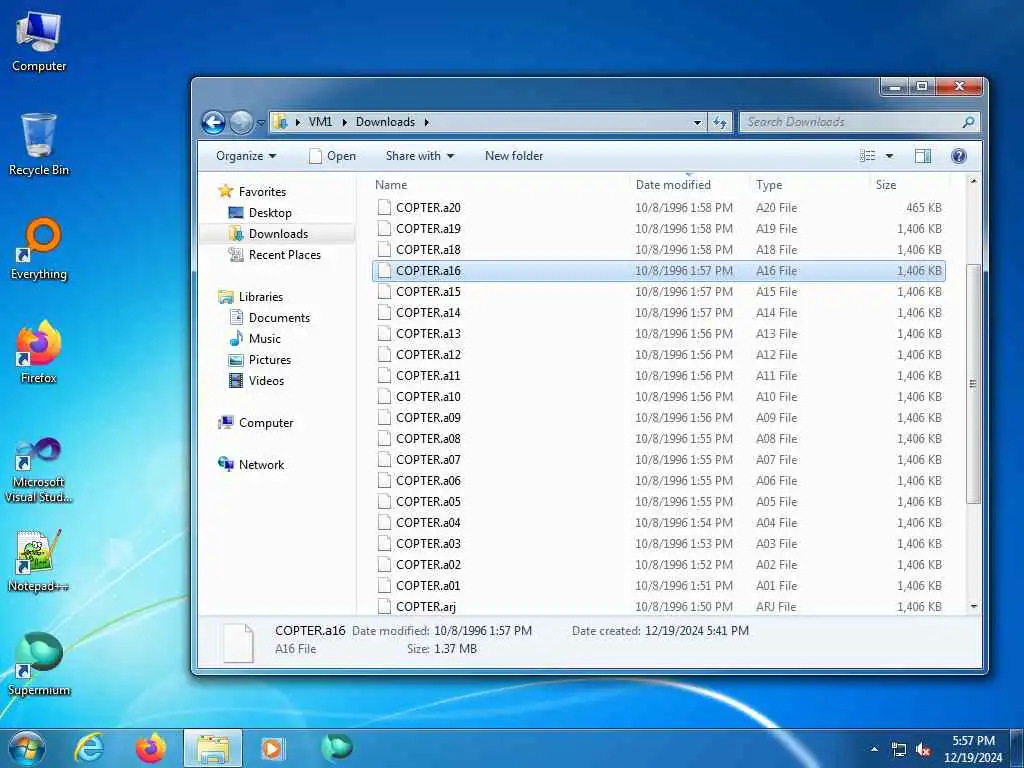Click the file list scroll up arrow

click(x=973, y=181)
